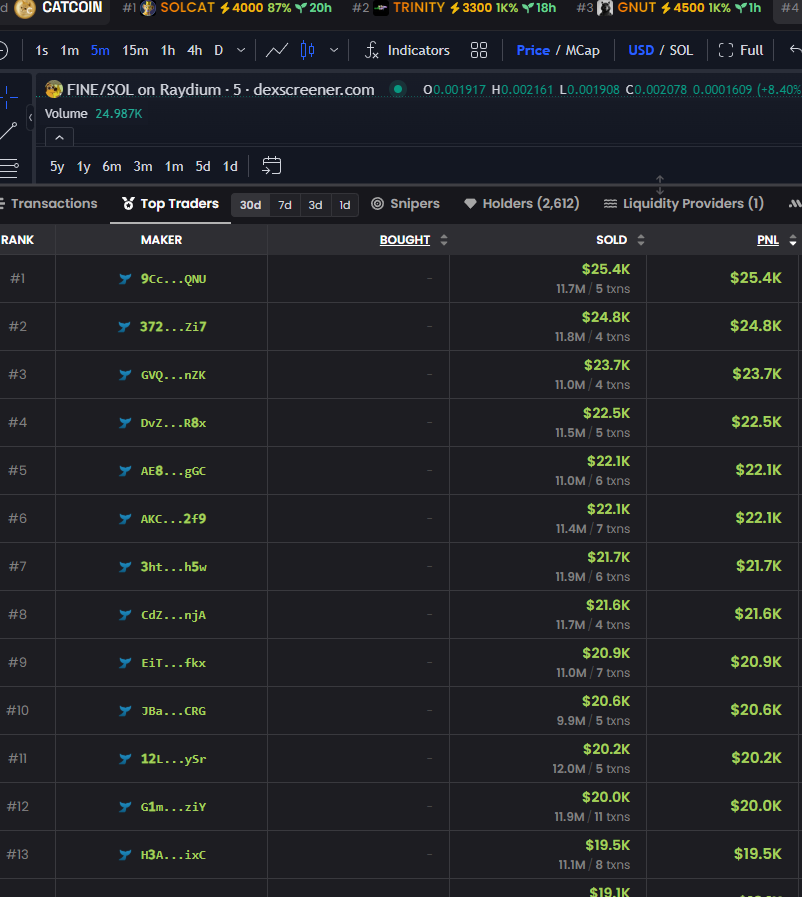Switch chart to Price mode
This screenshot has width=802, height=897.
533,50
